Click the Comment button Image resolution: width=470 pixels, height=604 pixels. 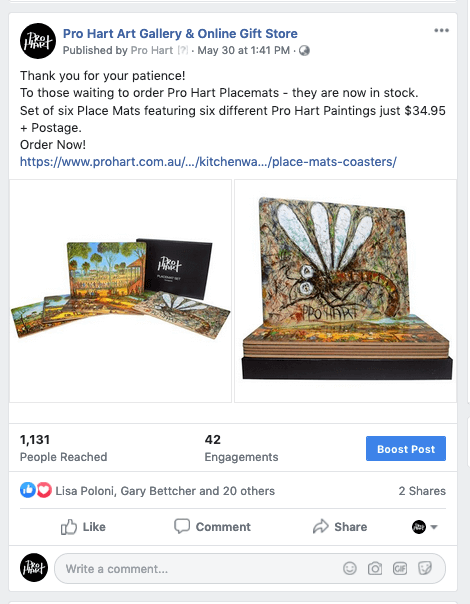212,527
